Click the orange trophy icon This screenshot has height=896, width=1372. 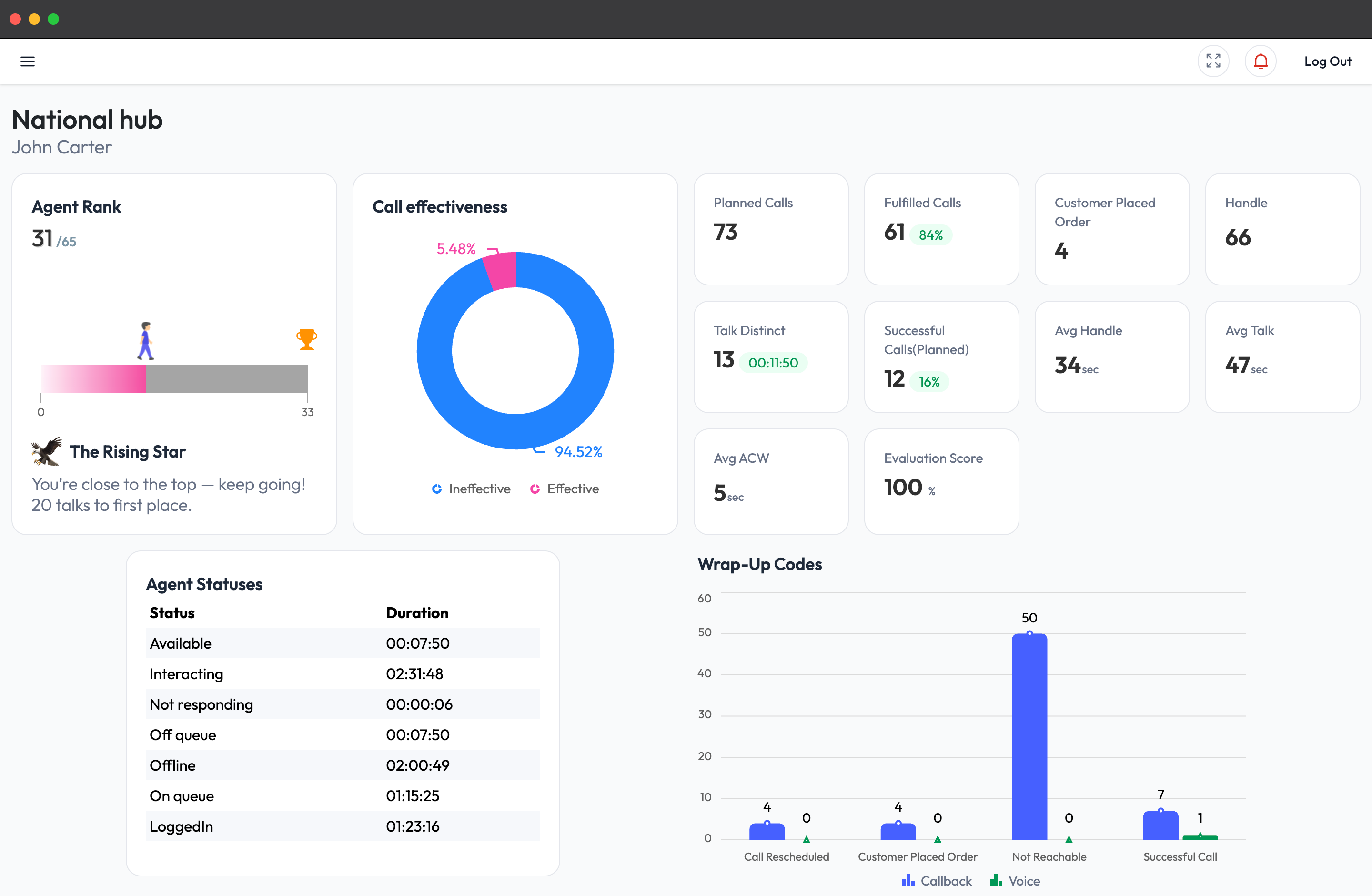(307, 340)
